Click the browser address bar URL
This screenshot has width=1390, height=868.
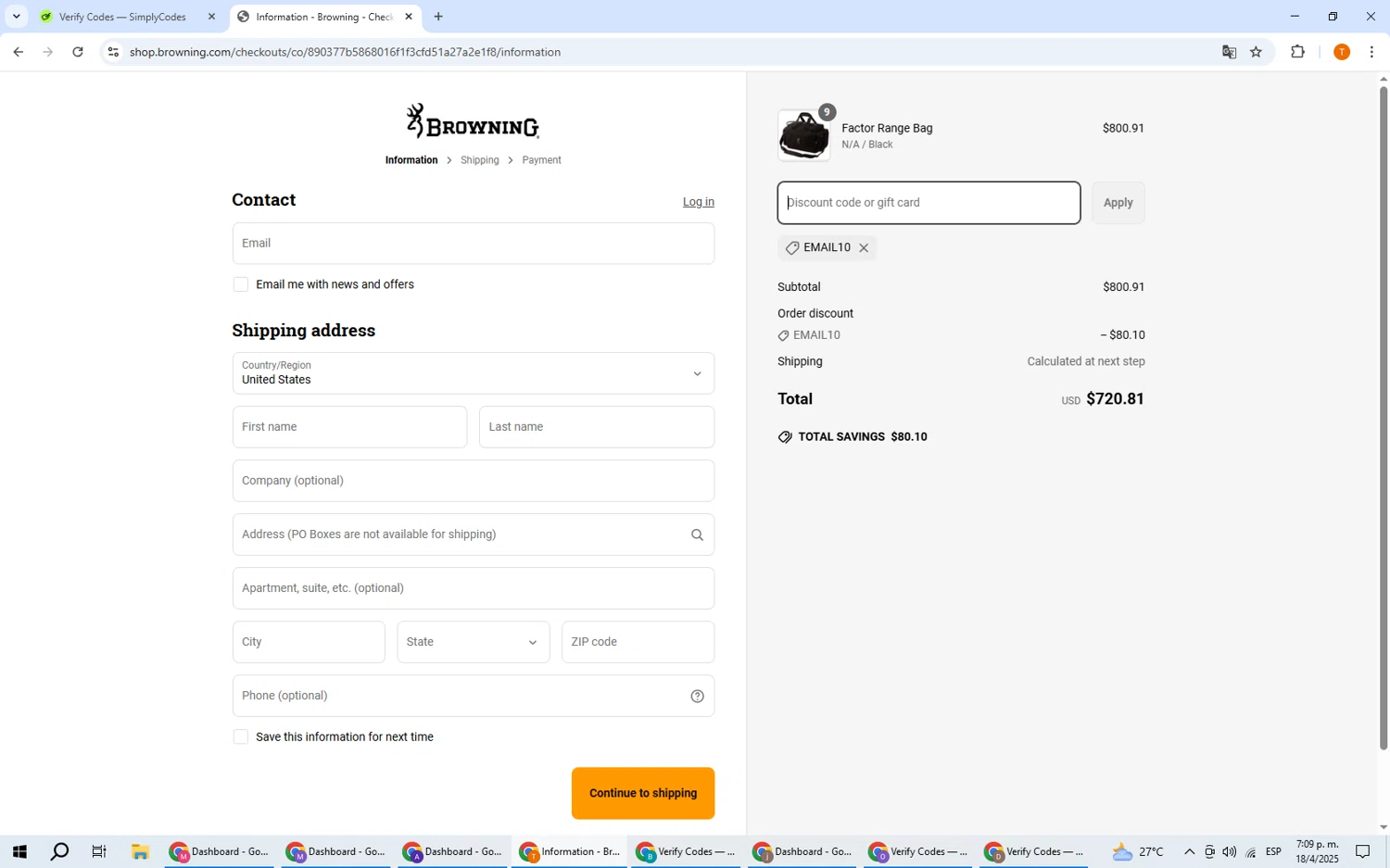[345, 52]
